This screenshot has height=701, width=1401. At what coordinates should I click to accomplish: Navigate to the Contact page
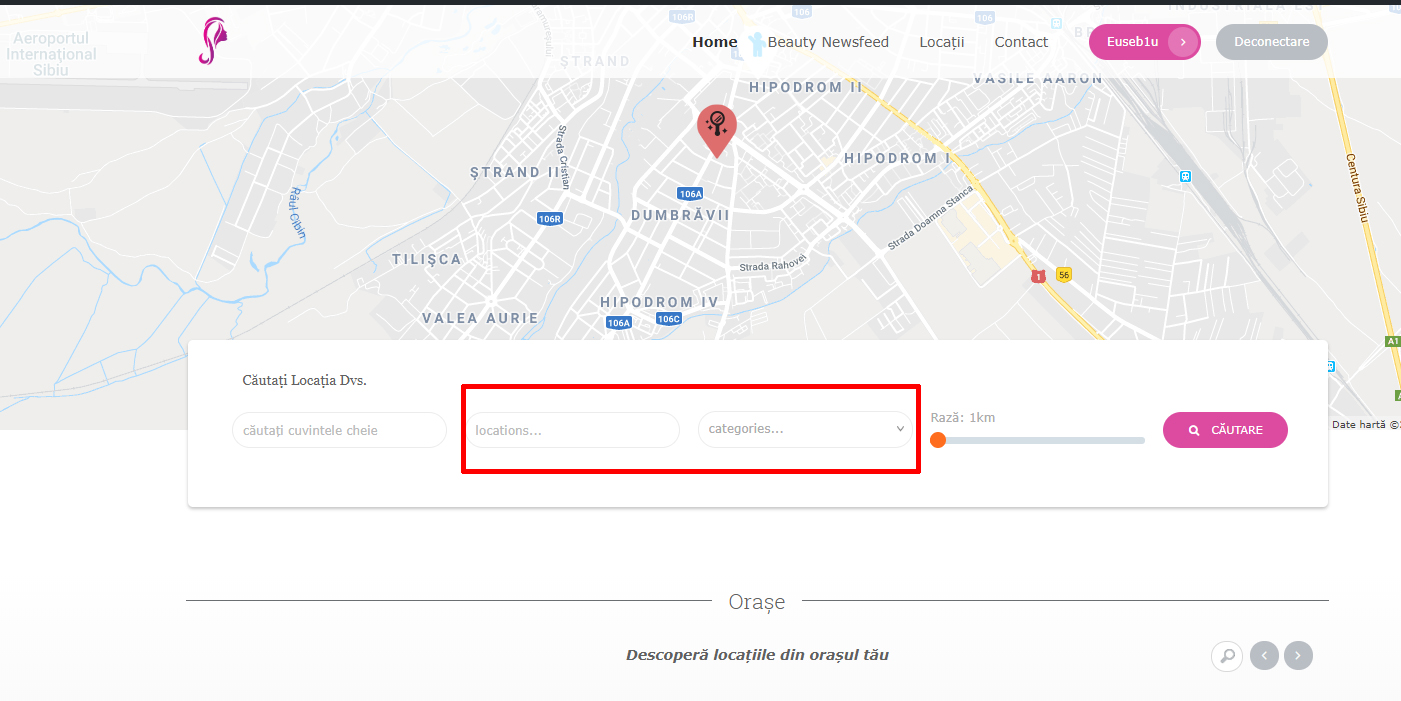[1021, 42]
